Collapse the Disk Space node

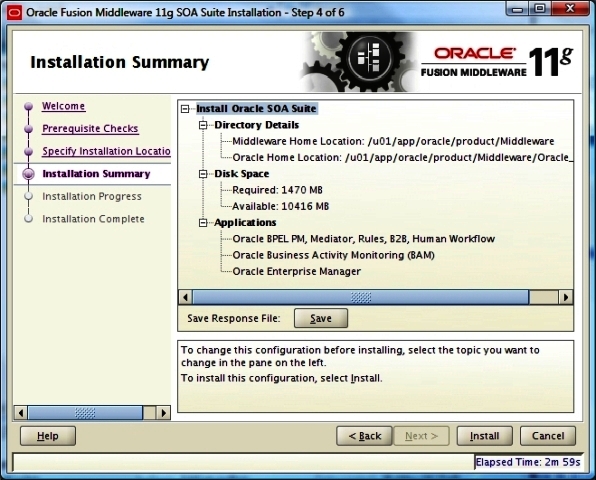click(x=203, y=174)
